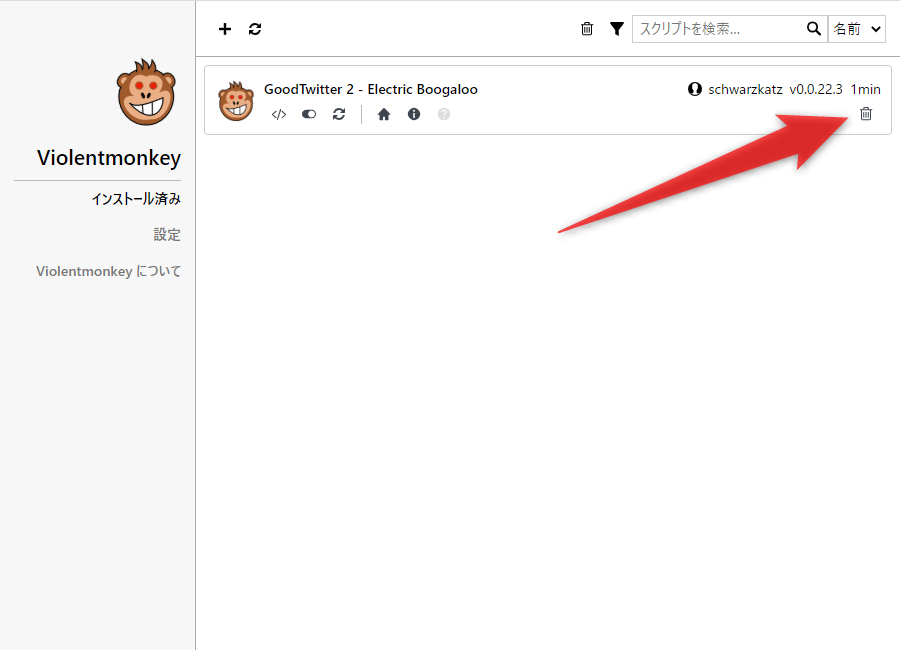Open the 名前 sort order dropdown

coord(856,29)
